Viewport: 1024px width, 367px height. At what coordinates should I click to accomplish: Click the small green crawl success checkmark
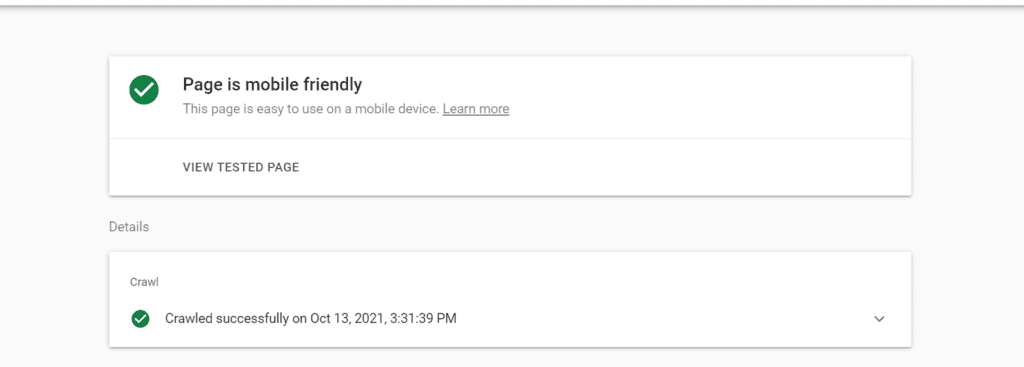click(140, 319)
